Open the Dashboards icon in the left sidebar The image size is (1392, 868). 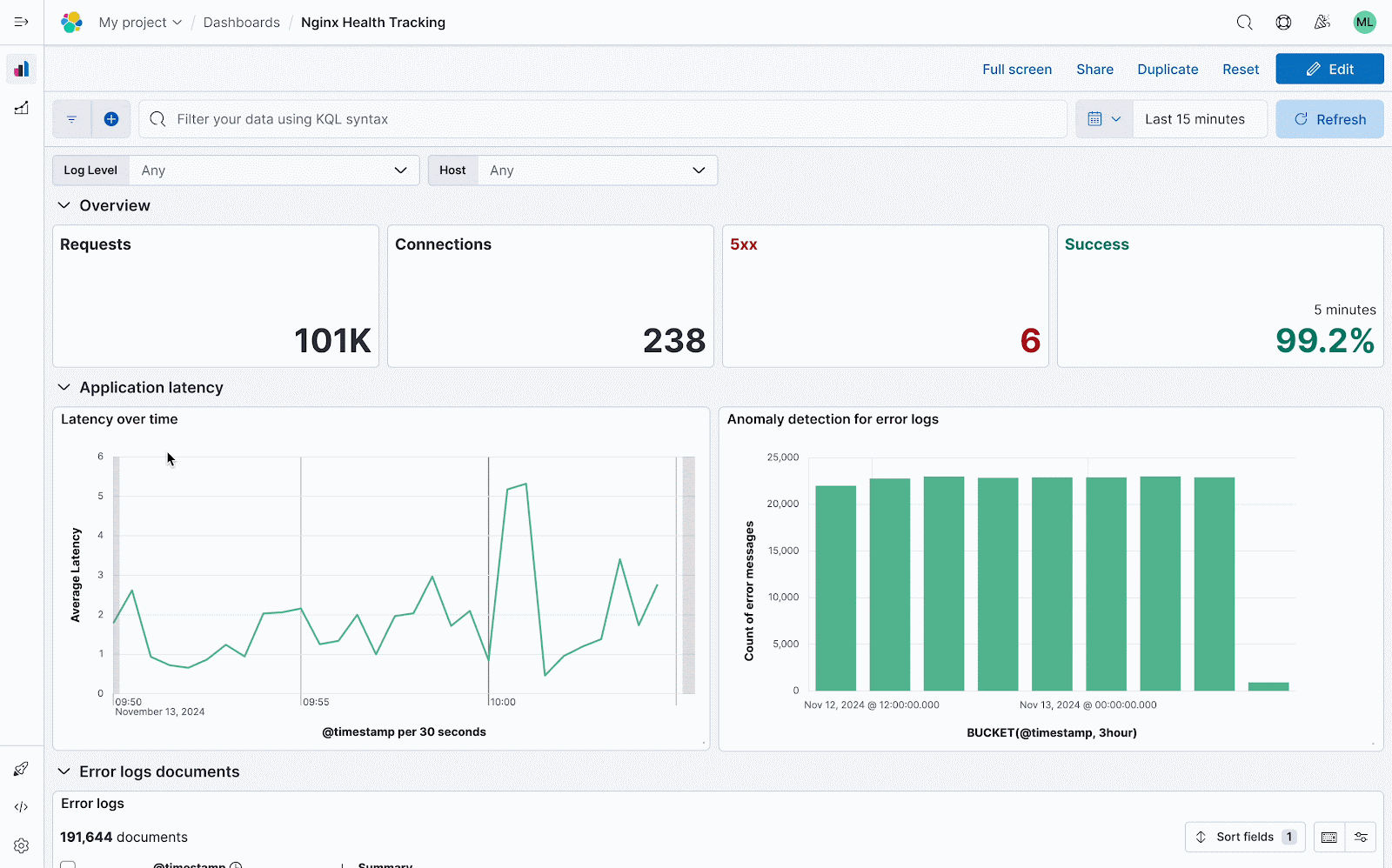click(21, 69)
